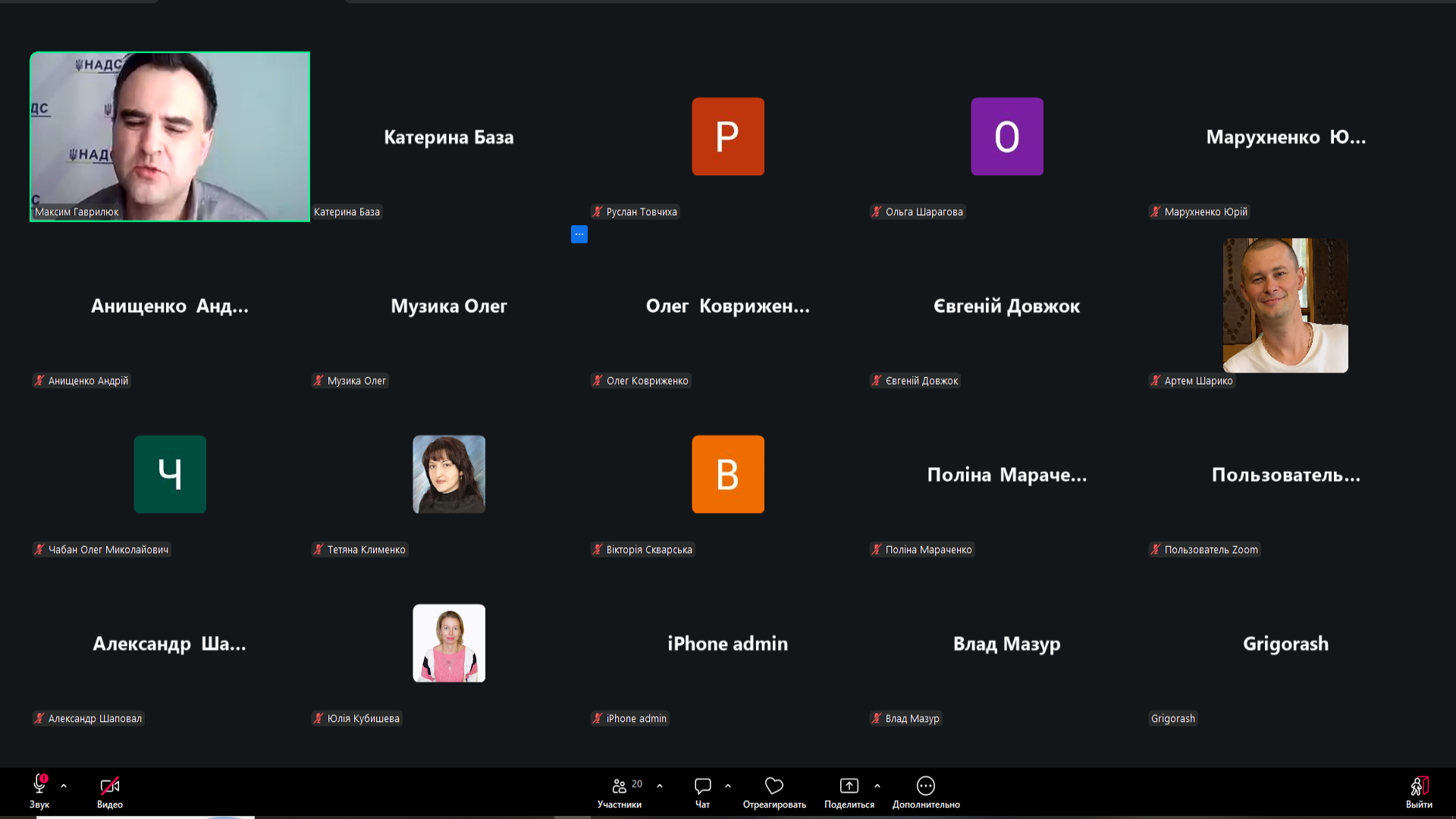Click the muted mic icon beside Чабан Олег Миколайович

(39, 550)
